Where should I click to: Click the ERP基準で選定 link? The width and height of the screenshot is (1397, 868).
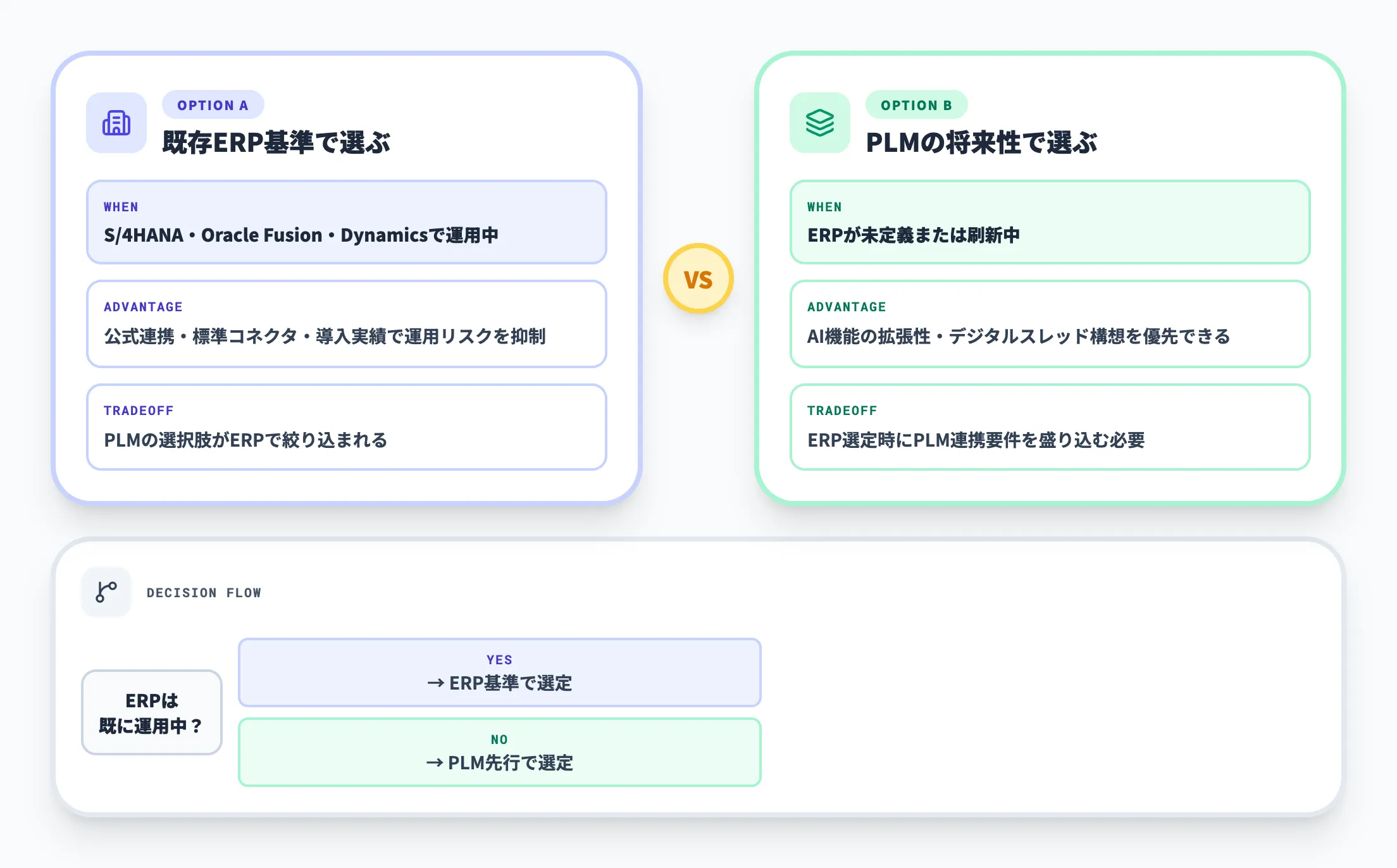(x=499, y=683)
